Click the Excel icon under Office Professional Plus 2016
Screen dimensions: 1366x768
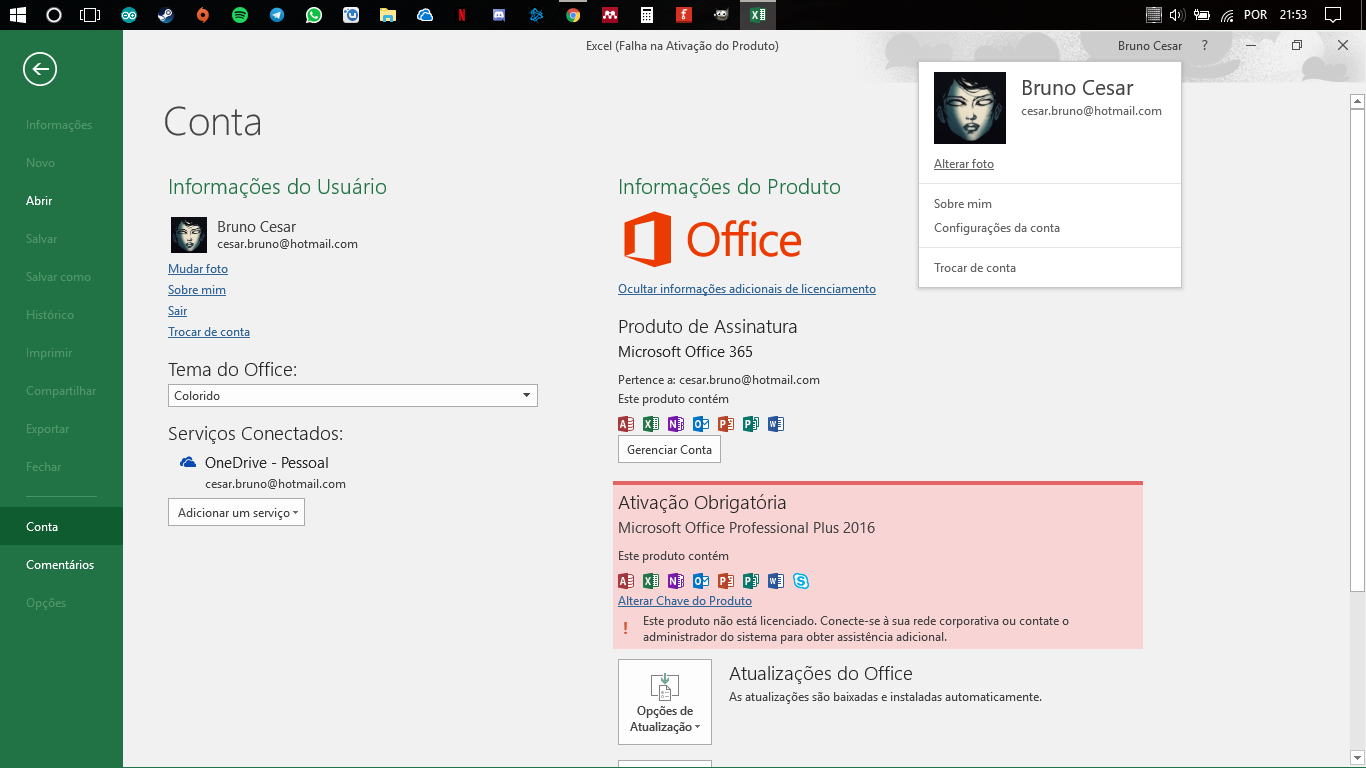click(x=651, y=581)
